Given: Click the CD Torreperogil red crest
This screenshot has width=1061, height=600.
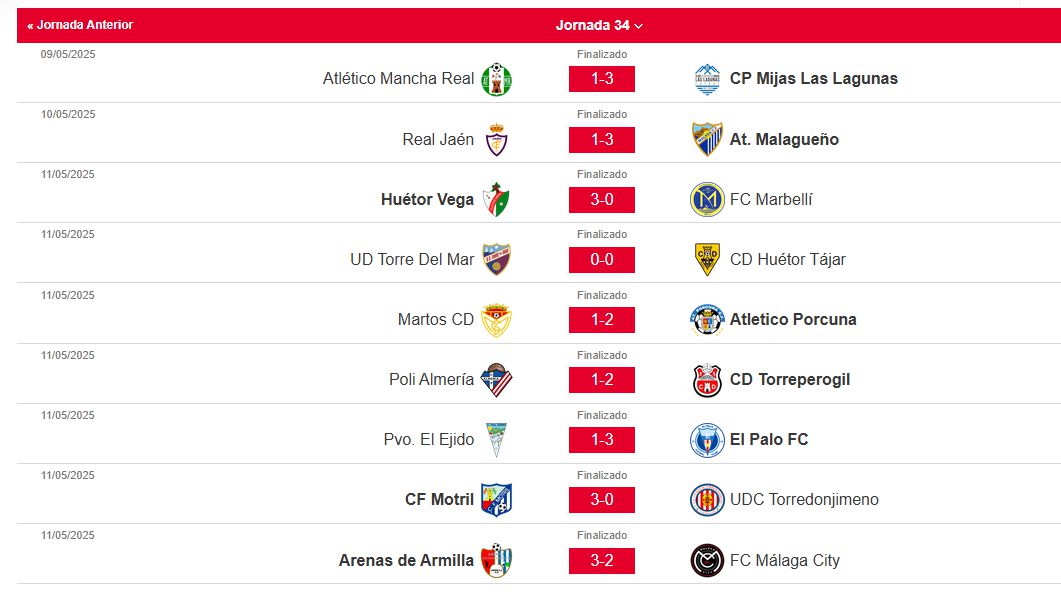Looking at the screenshot, I should 707,380.
